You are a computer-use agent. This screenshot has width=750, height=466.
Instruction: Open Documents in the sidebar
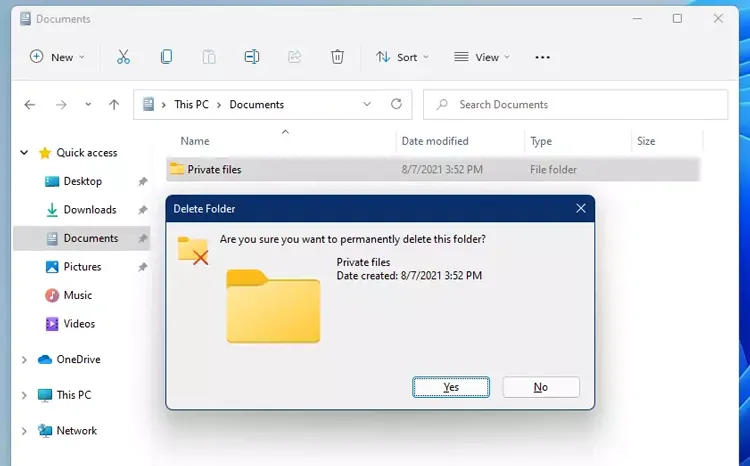(82, 238)
